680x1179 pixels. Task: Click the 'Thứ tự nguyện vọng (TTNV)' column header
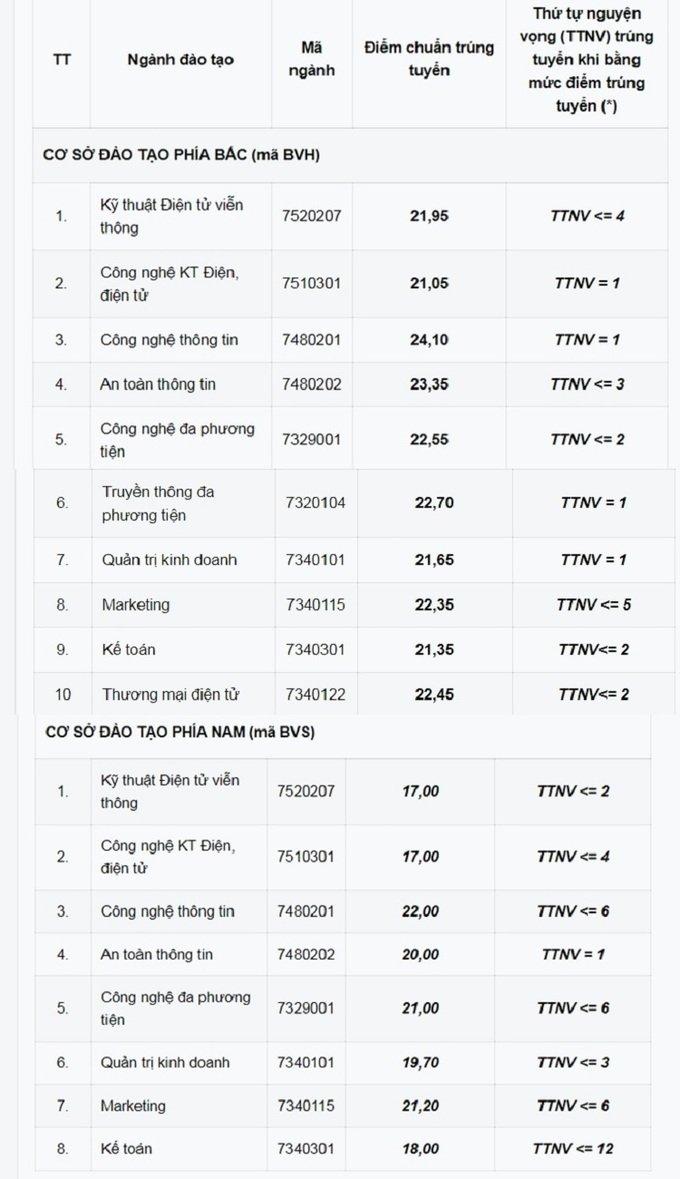click(587, 59)
